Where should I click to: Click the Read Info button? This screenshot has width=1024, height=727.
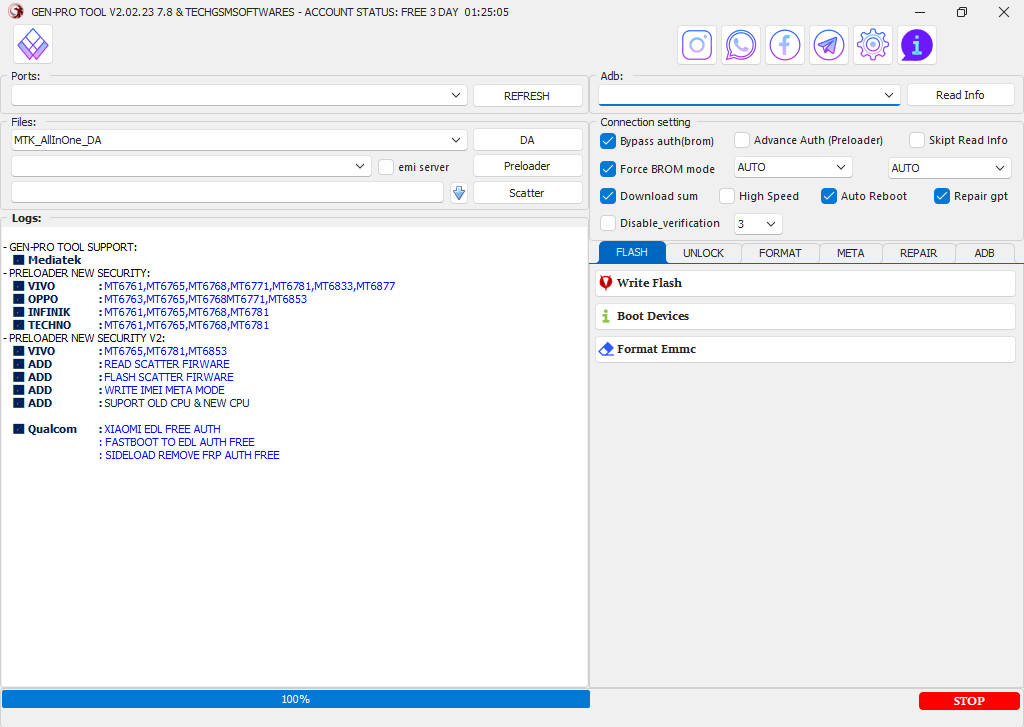(960, 95)
